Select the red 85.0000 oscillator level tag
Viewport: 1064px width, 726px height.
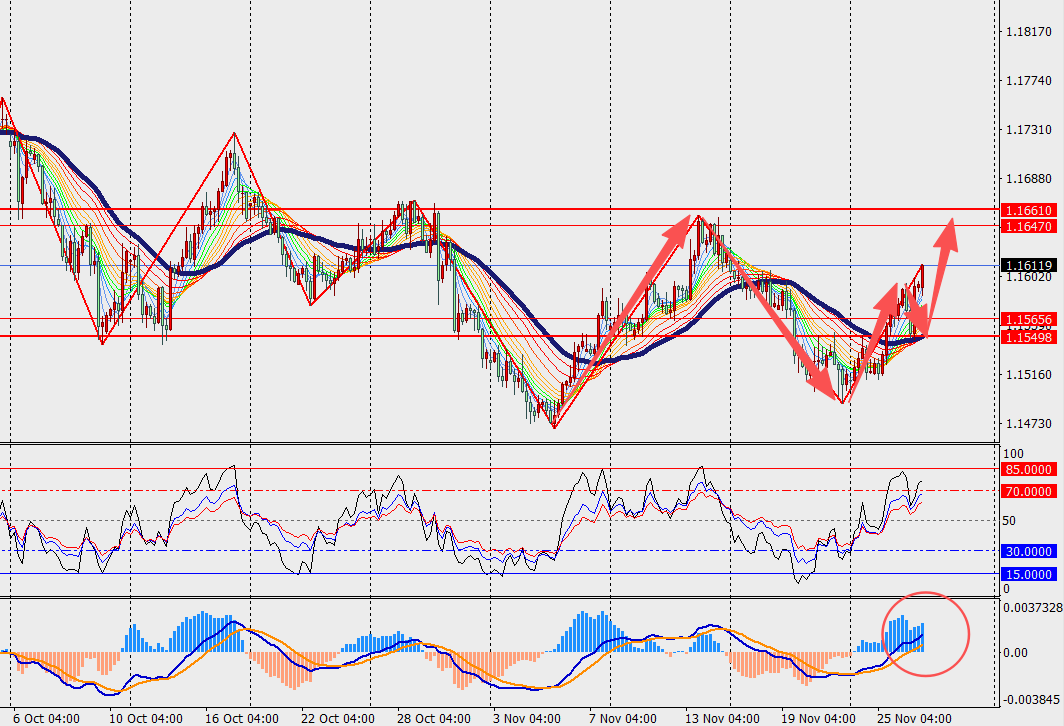1029,470
